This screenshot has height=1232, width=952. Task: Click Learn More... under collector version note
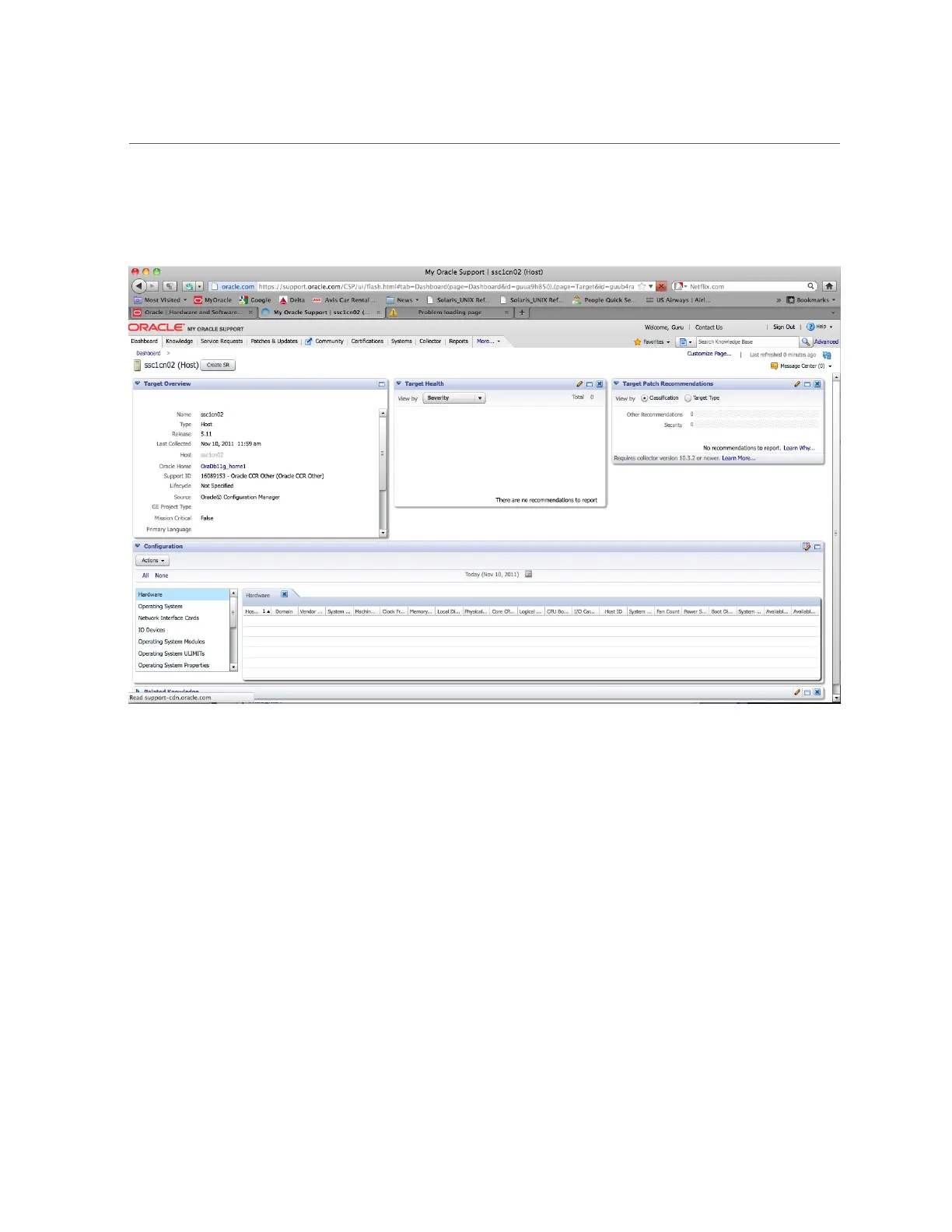738,458
